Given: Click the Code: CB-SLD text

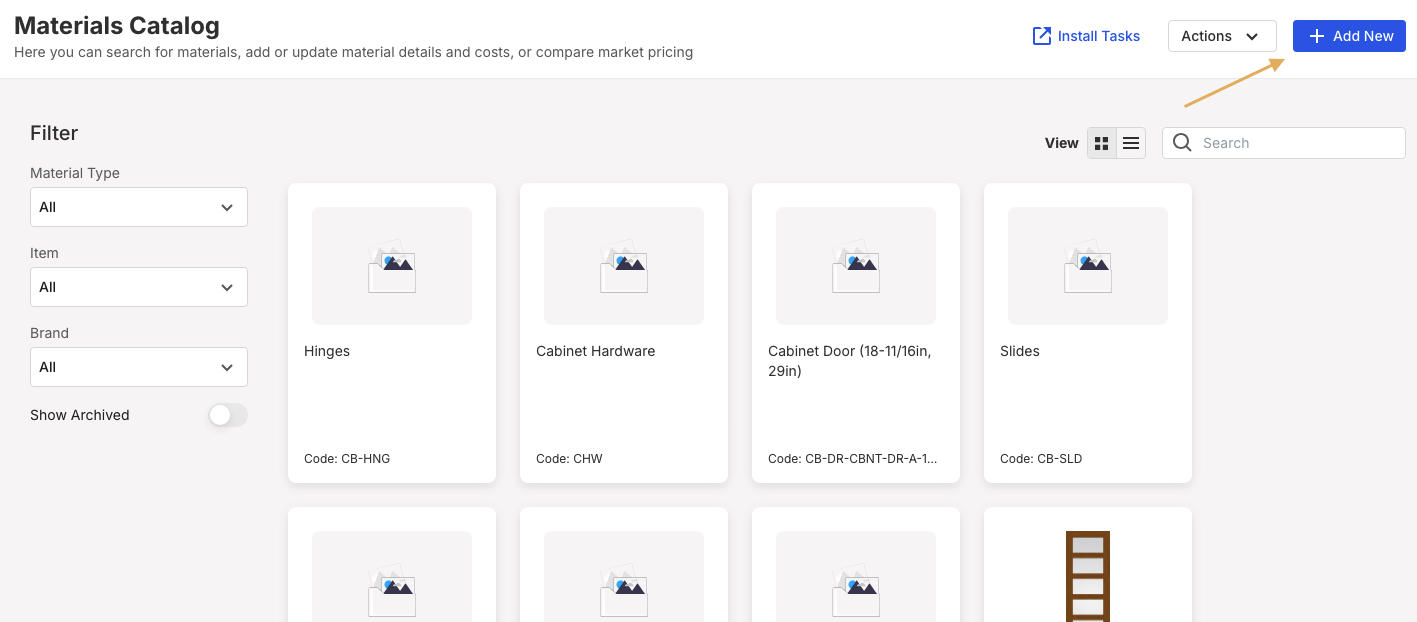Looking at the screenshot, I should point(1041,459).
